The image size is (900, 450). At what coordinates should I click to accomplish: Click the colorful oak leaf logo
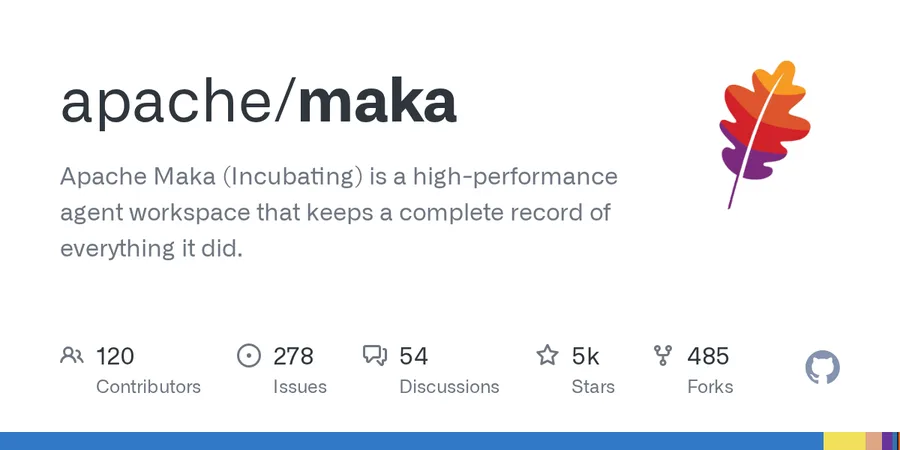pos(764,134)
